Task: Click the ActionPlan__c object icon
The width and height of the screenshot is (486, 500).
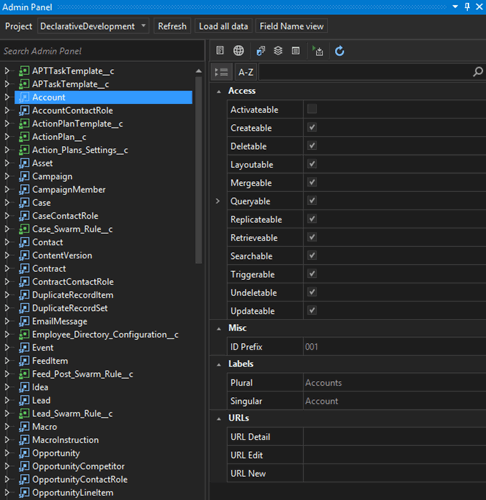Action: tap(24, 137)
